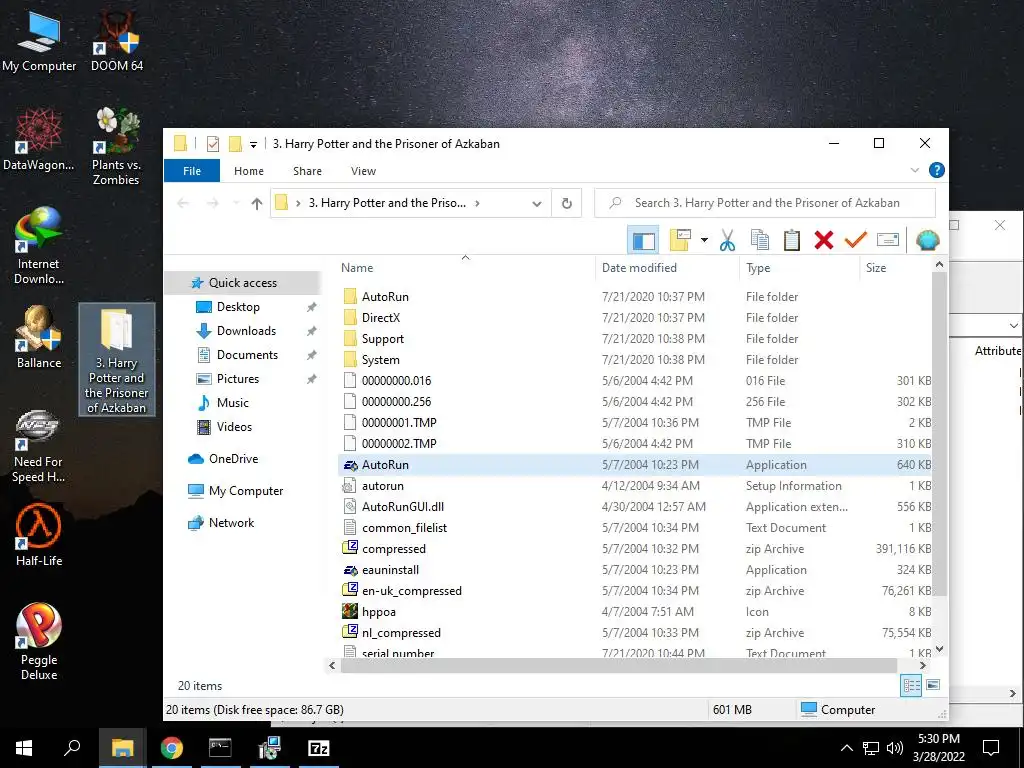The image size is (1024, 768).
Task: Open Downloads in navigation pane
Action: 246,331
